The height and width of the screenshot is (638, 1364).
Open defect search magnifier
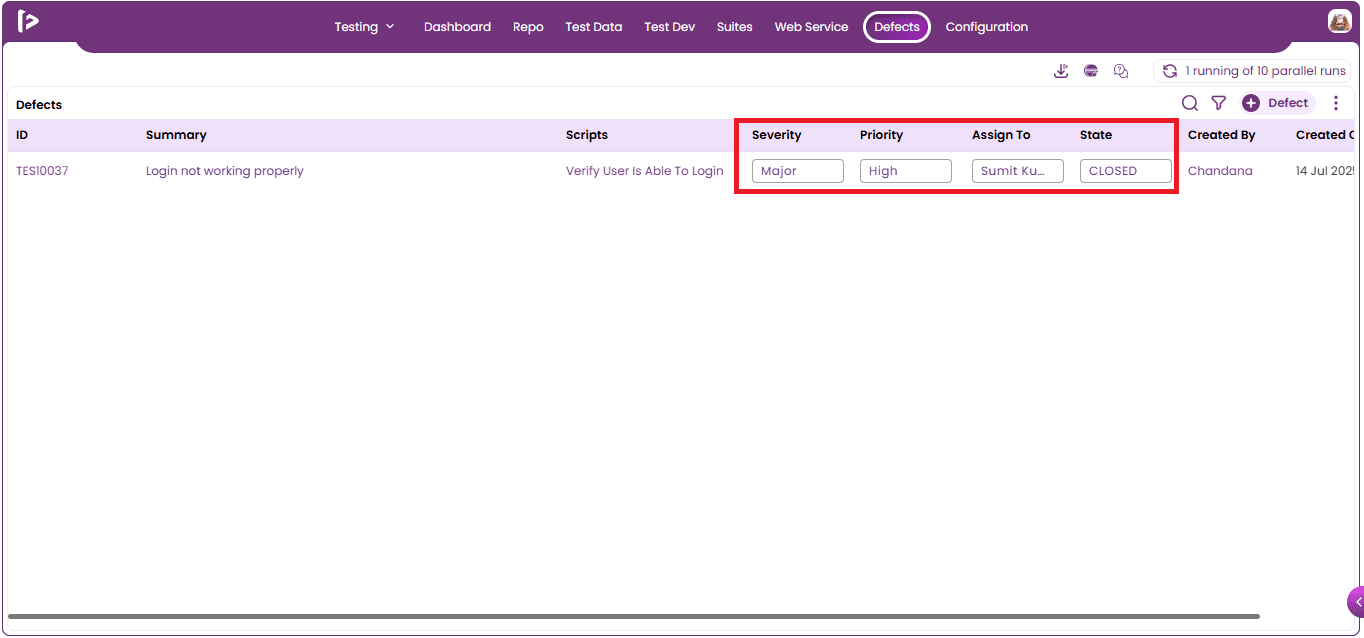click(1190, 103)
